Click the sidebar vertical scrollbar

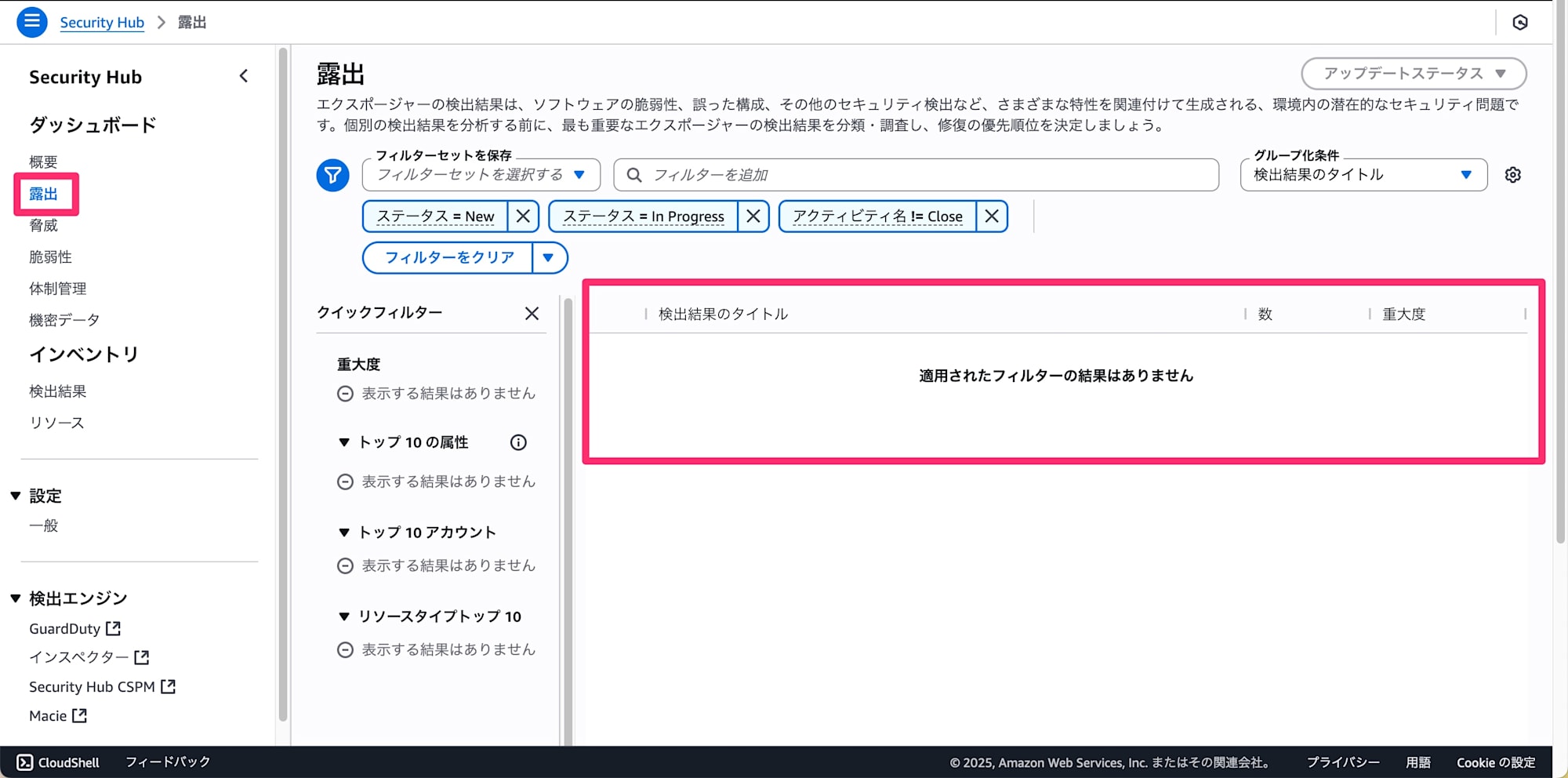[x=283, y=384]
